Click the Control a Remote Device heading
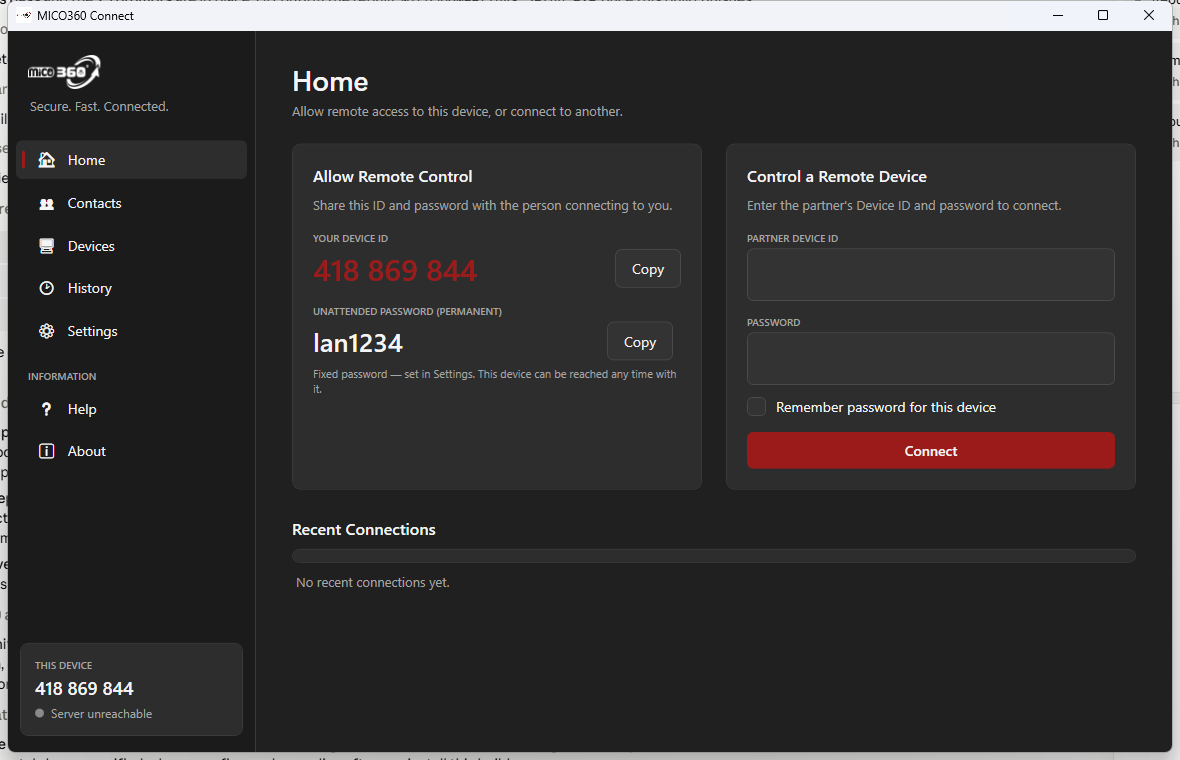The width and height of the screenshot is (1180, 760). (837, 177)
